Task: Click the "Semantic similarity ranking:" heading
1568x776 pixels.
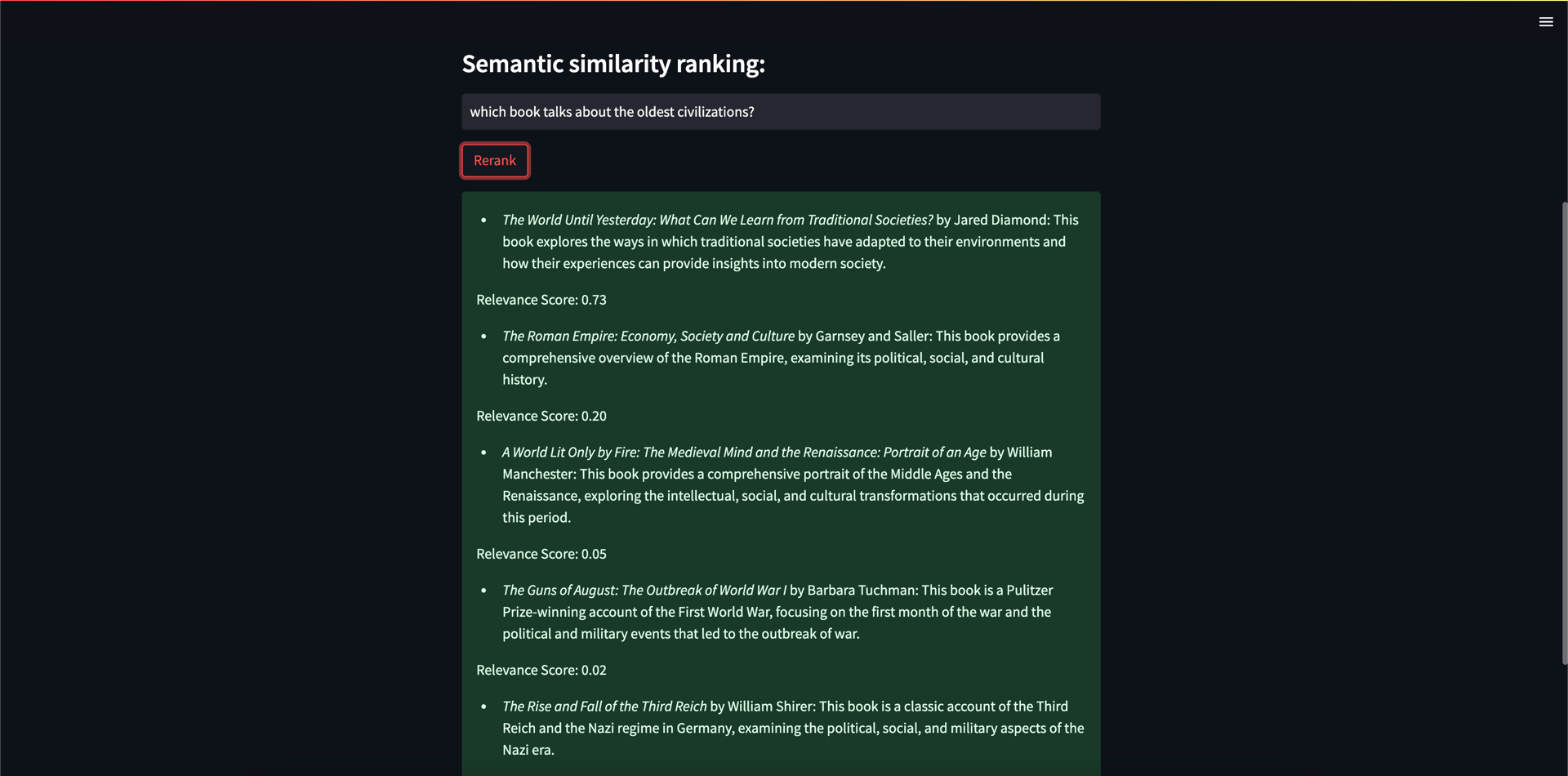Action: coord(613,64)
